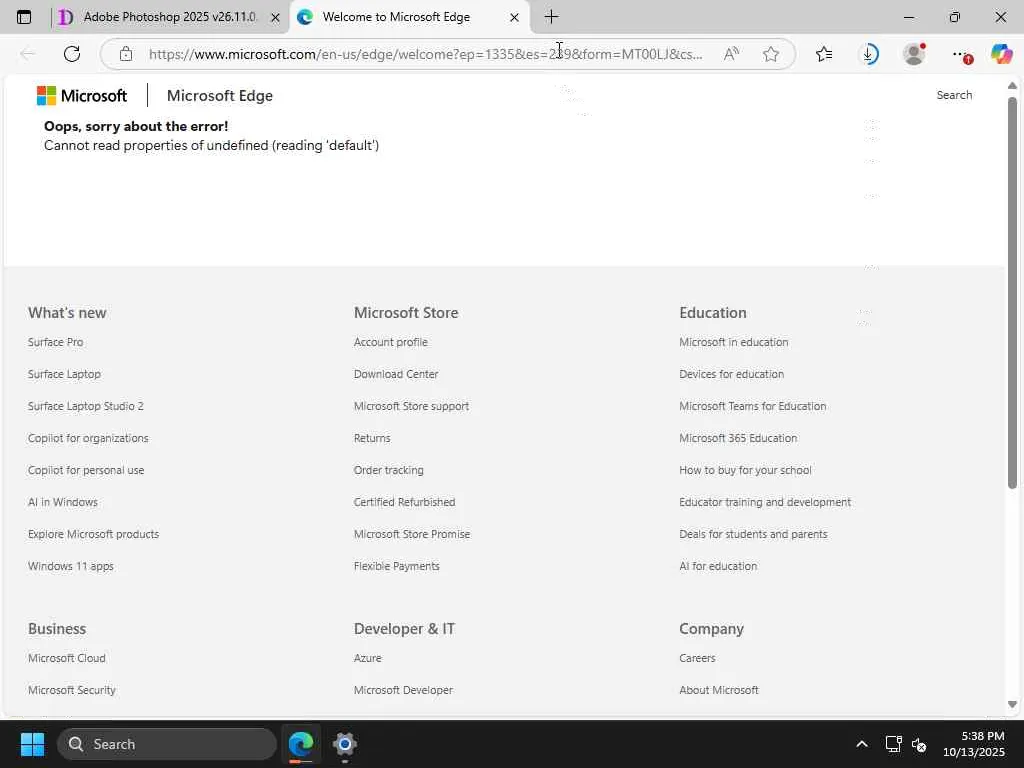Image resolution: width=1024 pixels, height=768 pixels.
Task: Open Certified Refurbished link
Action: click(404, 502)
